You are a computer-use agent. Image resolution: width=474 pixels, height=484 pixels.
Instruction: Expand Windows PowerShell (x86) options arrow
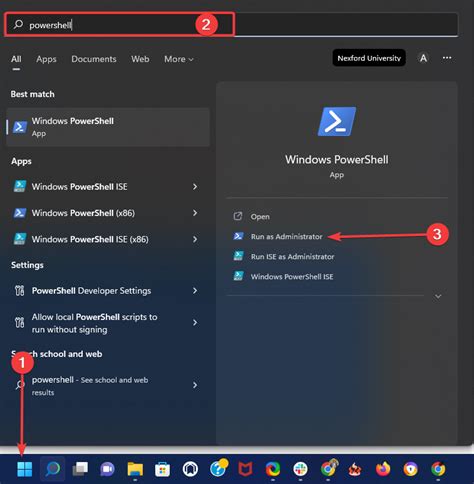coord(195,213)
